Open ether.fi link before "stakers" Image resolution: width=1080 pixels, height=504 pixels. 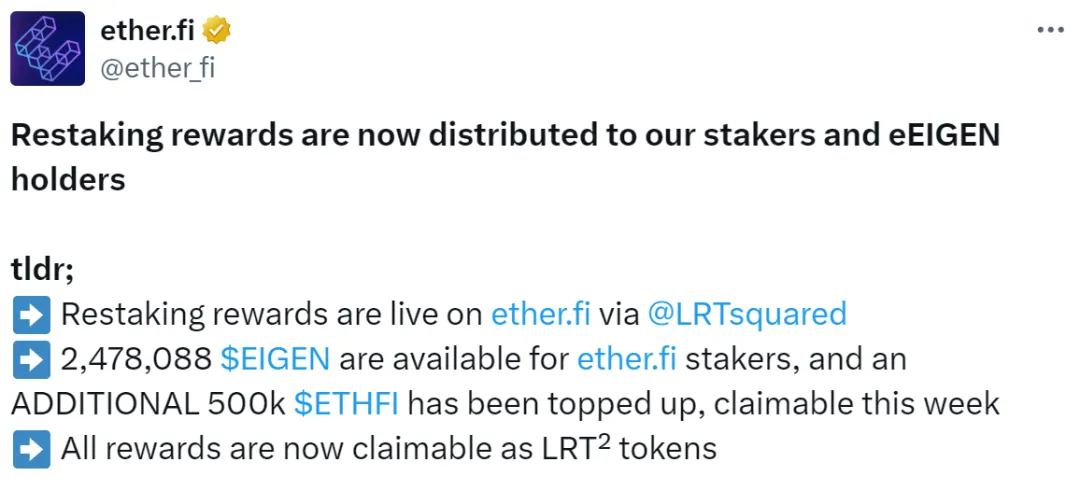(x=627, y=359)
